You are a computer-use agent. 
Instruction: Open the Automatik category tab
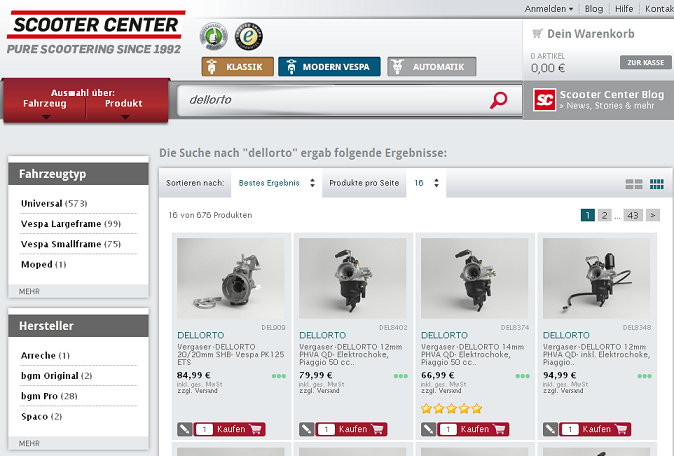click(x=432, y=67)
